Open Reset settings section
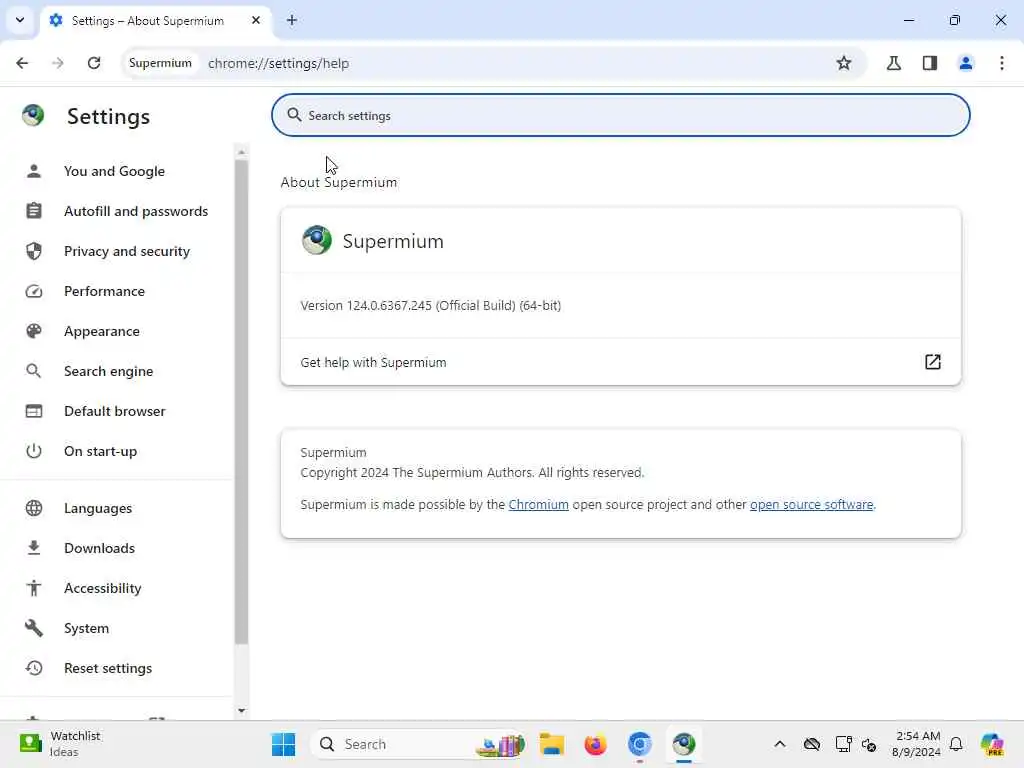Viewport: 1024px width, 768px height. coord(108,668)
